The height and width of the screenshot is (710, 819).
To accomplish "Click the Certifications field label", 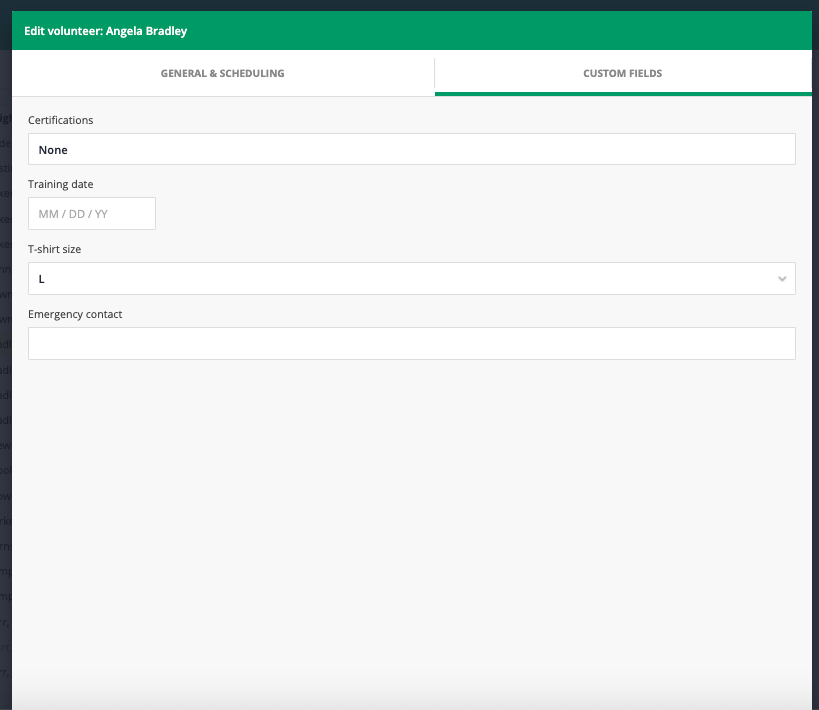I will pyautogui.click(x=60, y=120).
